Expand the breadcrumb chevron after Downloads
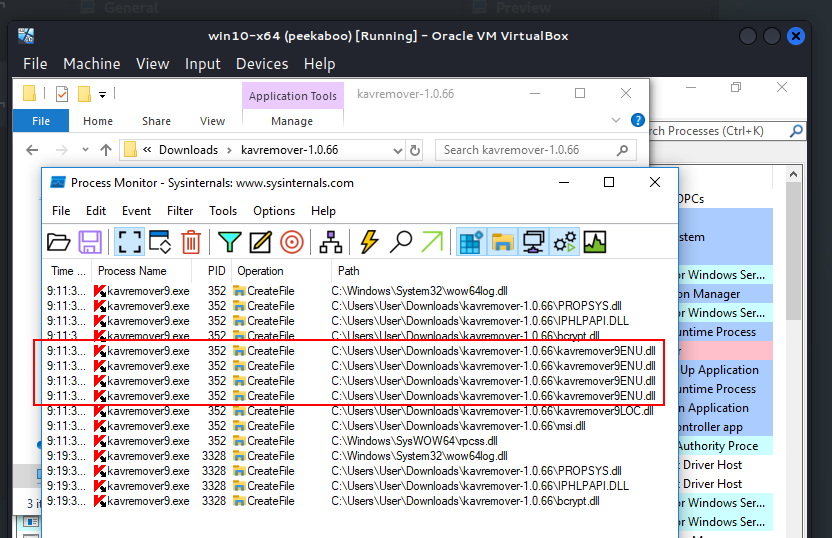The width and height of the screenshot is (832, 538). 229,150
